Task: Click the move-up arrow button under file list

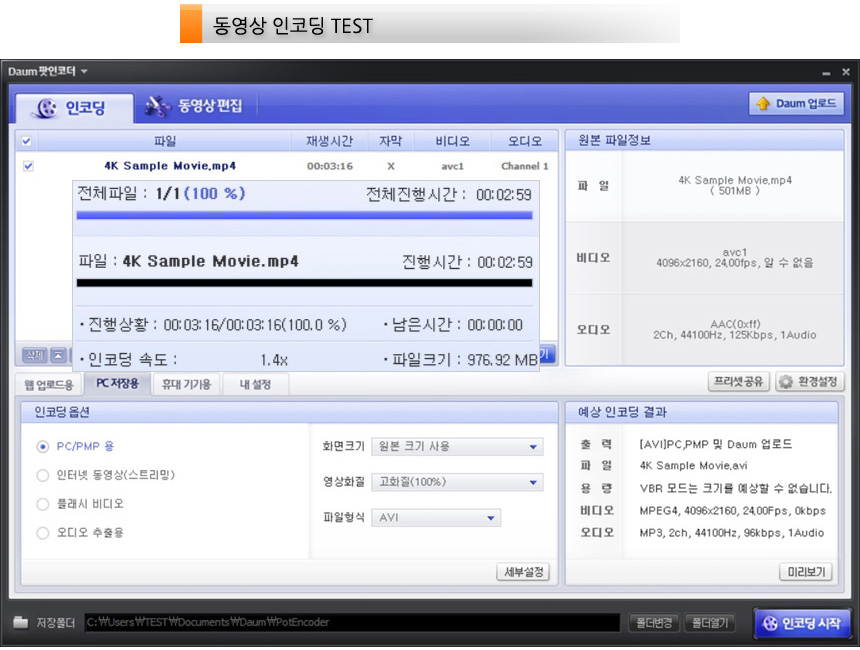Action: pyautogui.click(x=58, y=355)
